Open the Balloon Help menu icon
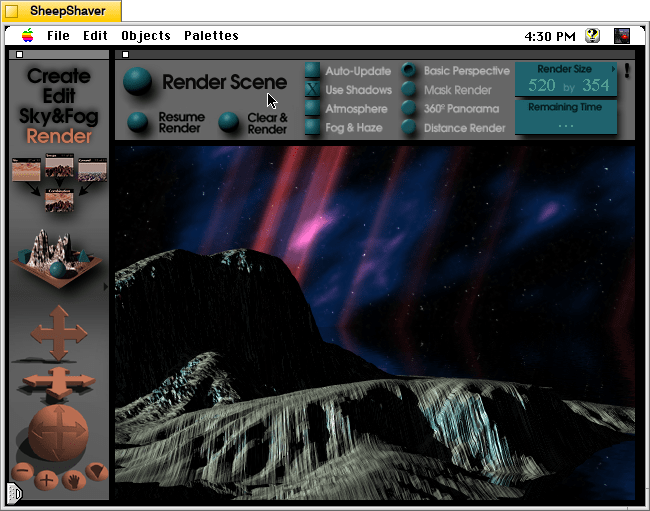This screenshot has width=650, height=511. click(592, 36)
